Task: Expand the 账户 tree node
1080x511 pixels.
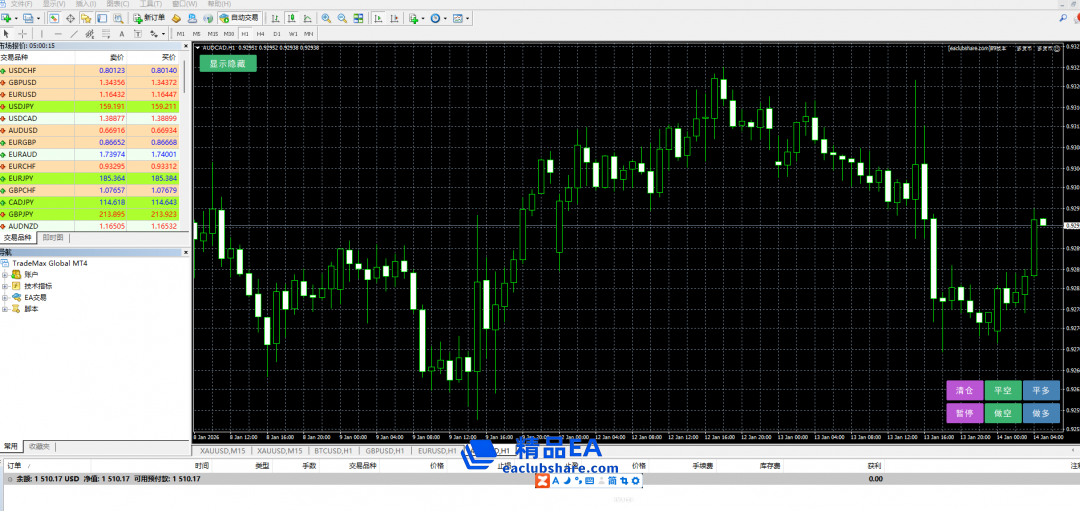Action: tap(5, 274)
